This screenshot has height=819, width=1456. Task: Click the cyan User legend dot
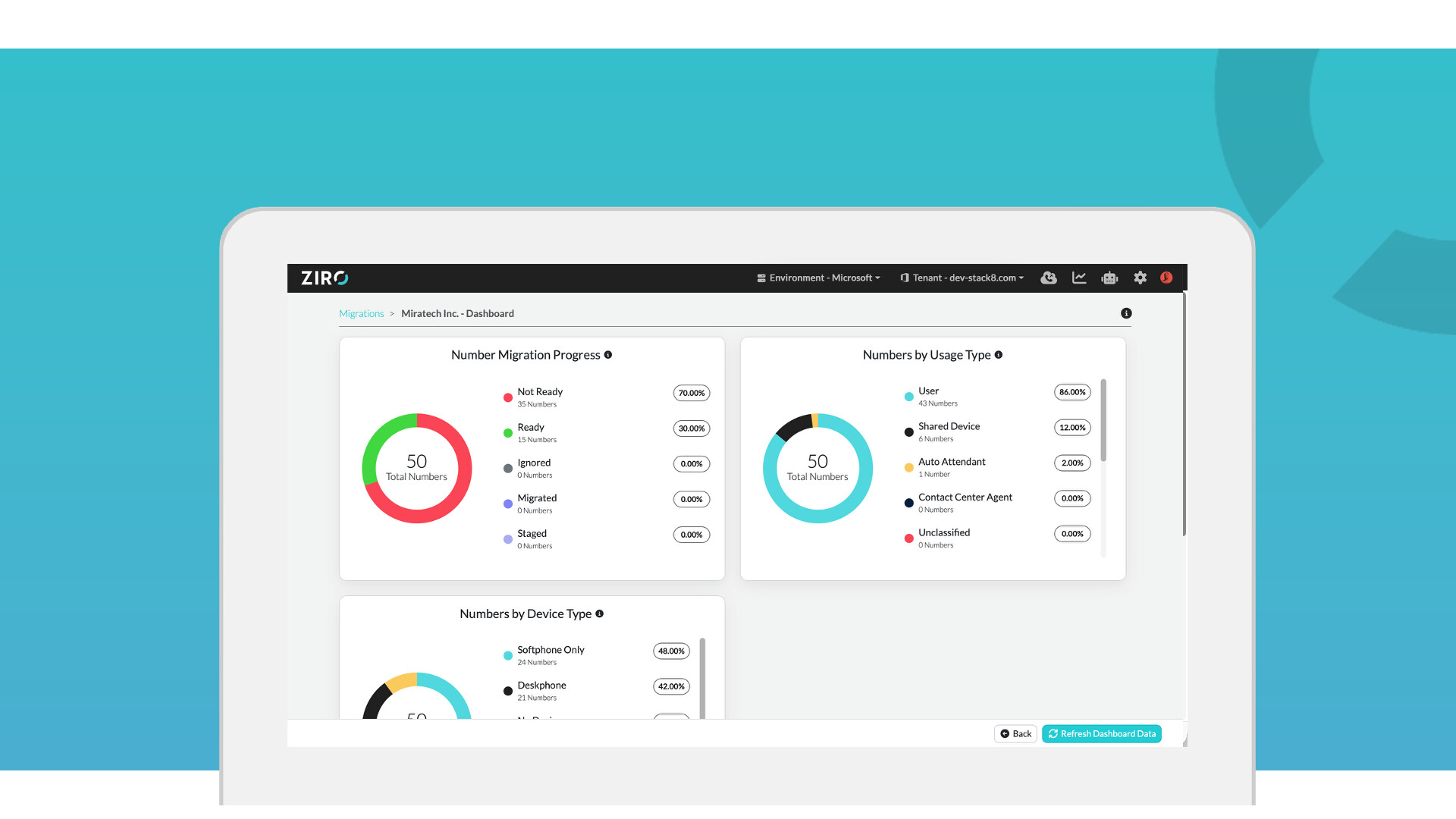pyautogui.click(x=908, y=397)
